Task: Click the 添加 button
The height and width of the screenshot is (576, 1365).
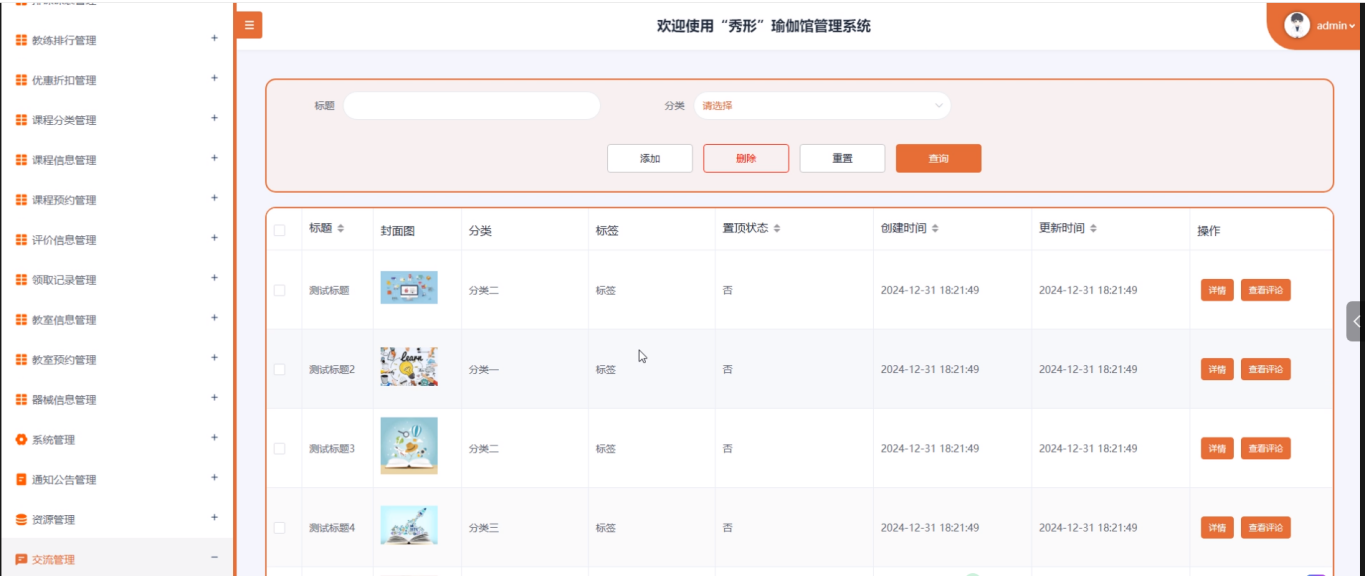Action: click(650, 158)
